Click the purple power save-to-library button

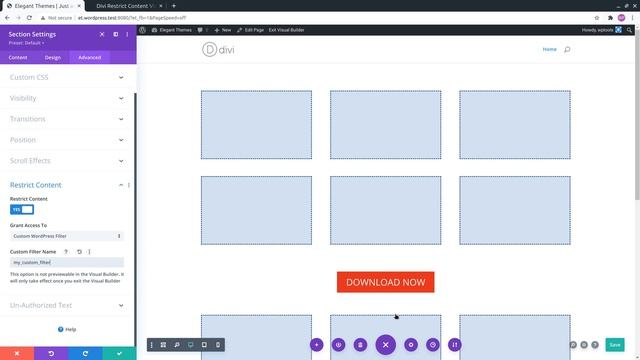[x=338, y=345]
